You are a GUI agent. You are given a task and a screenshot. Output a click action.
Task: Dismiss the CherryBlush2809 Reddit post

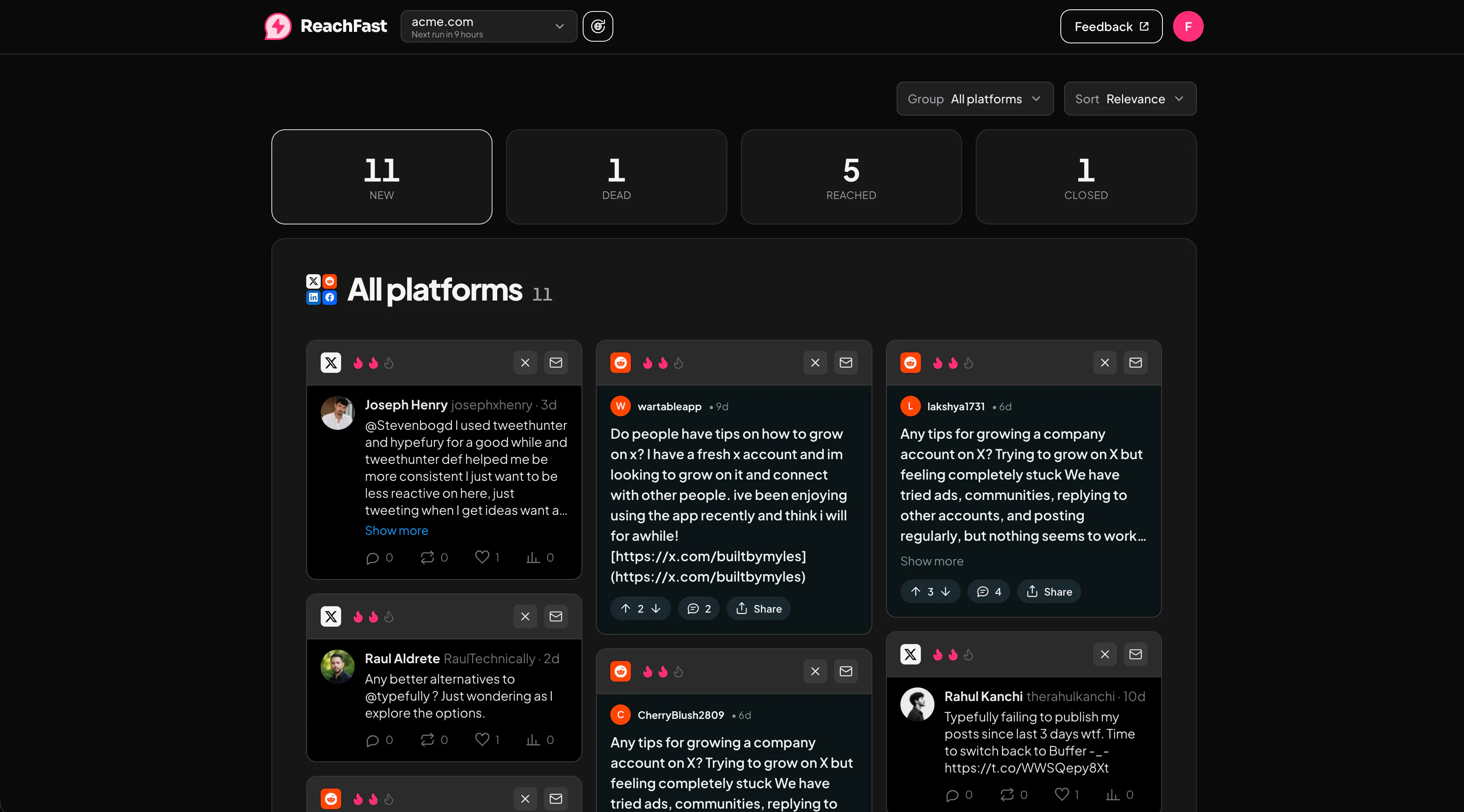coord(815,672)
